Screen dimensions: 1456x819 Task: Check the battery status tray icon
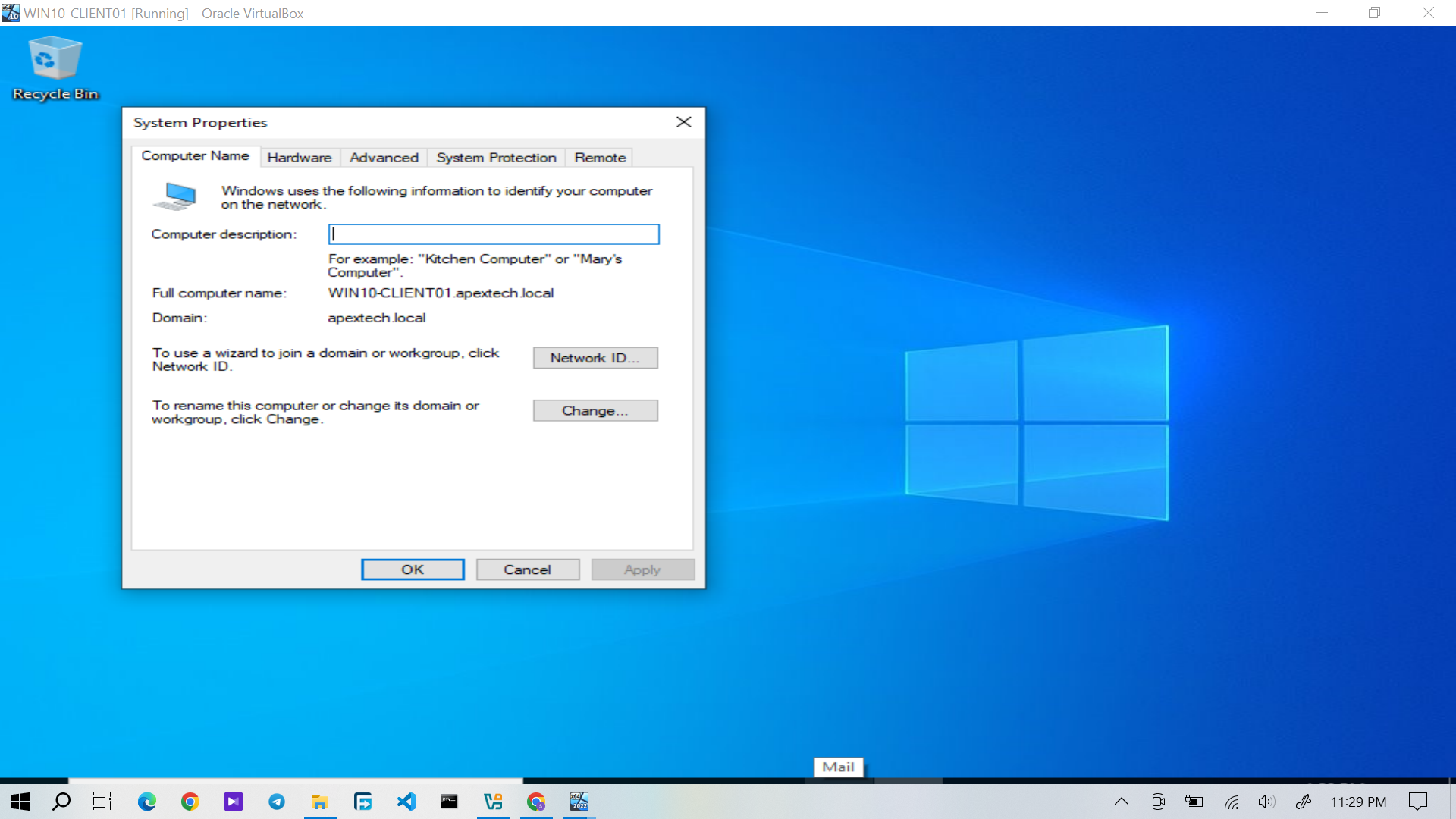[1194, 802]
